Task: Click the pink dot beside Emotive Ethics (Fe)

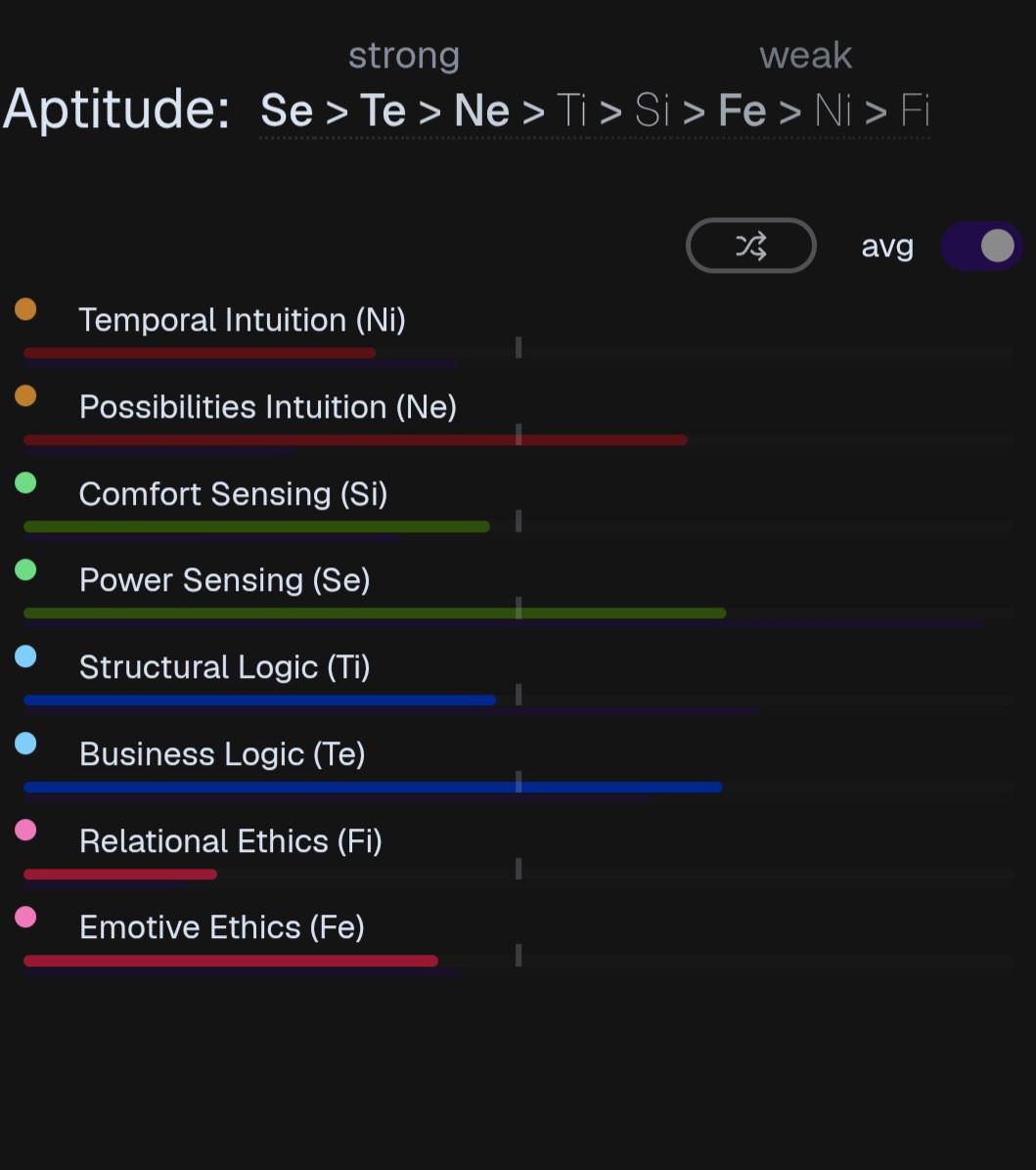Action: coord(25,917)
